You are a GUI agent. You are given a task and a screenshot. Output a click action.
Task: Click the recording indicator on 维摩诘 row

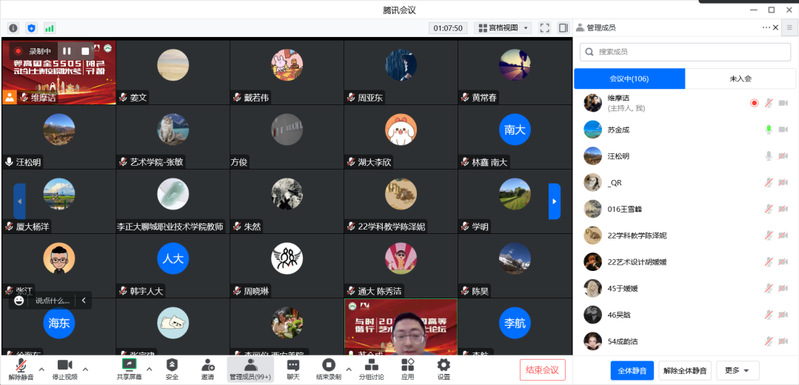pyautogui.click(x=754, y=103)
